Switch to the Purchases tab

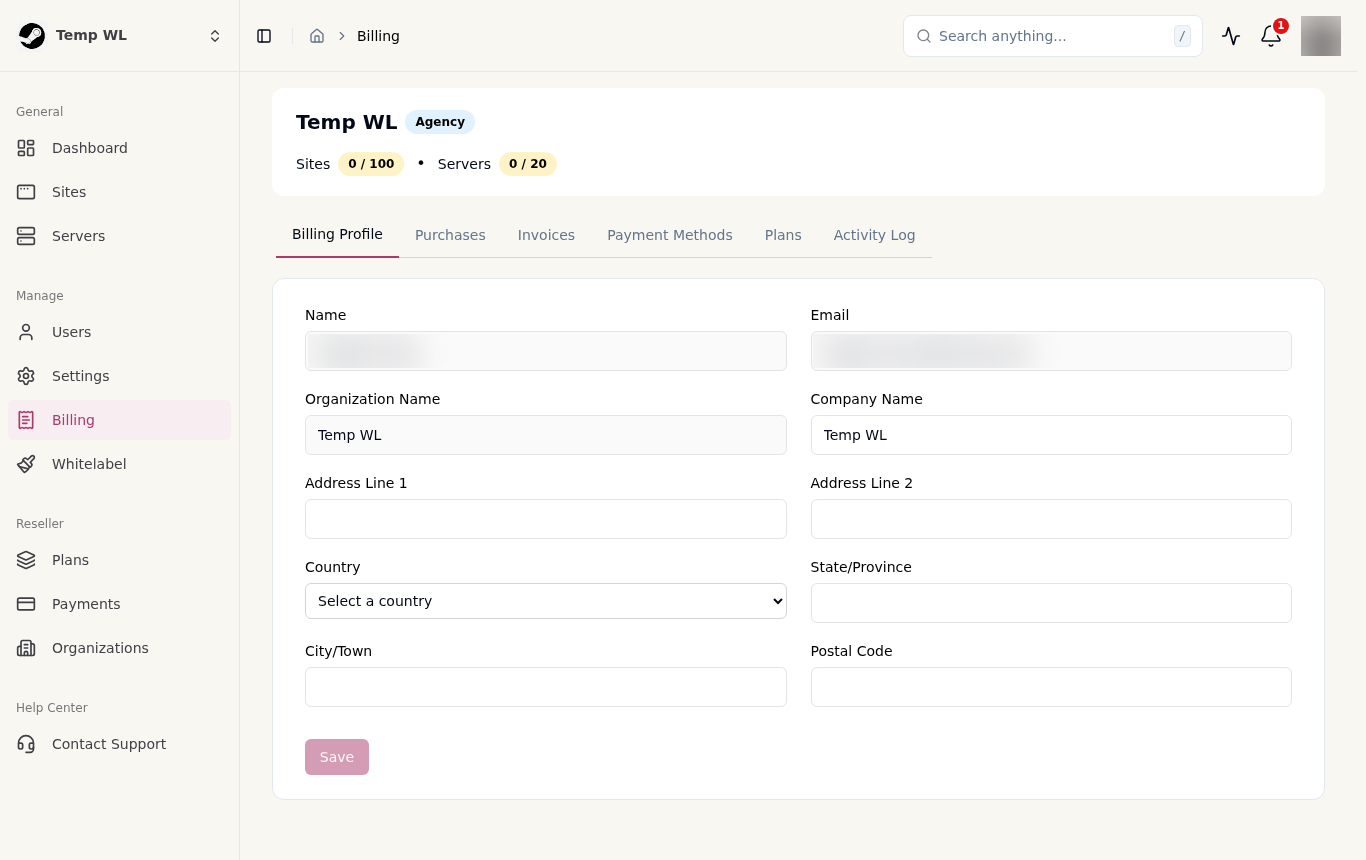pyautogui.click(x=450, y=235)
